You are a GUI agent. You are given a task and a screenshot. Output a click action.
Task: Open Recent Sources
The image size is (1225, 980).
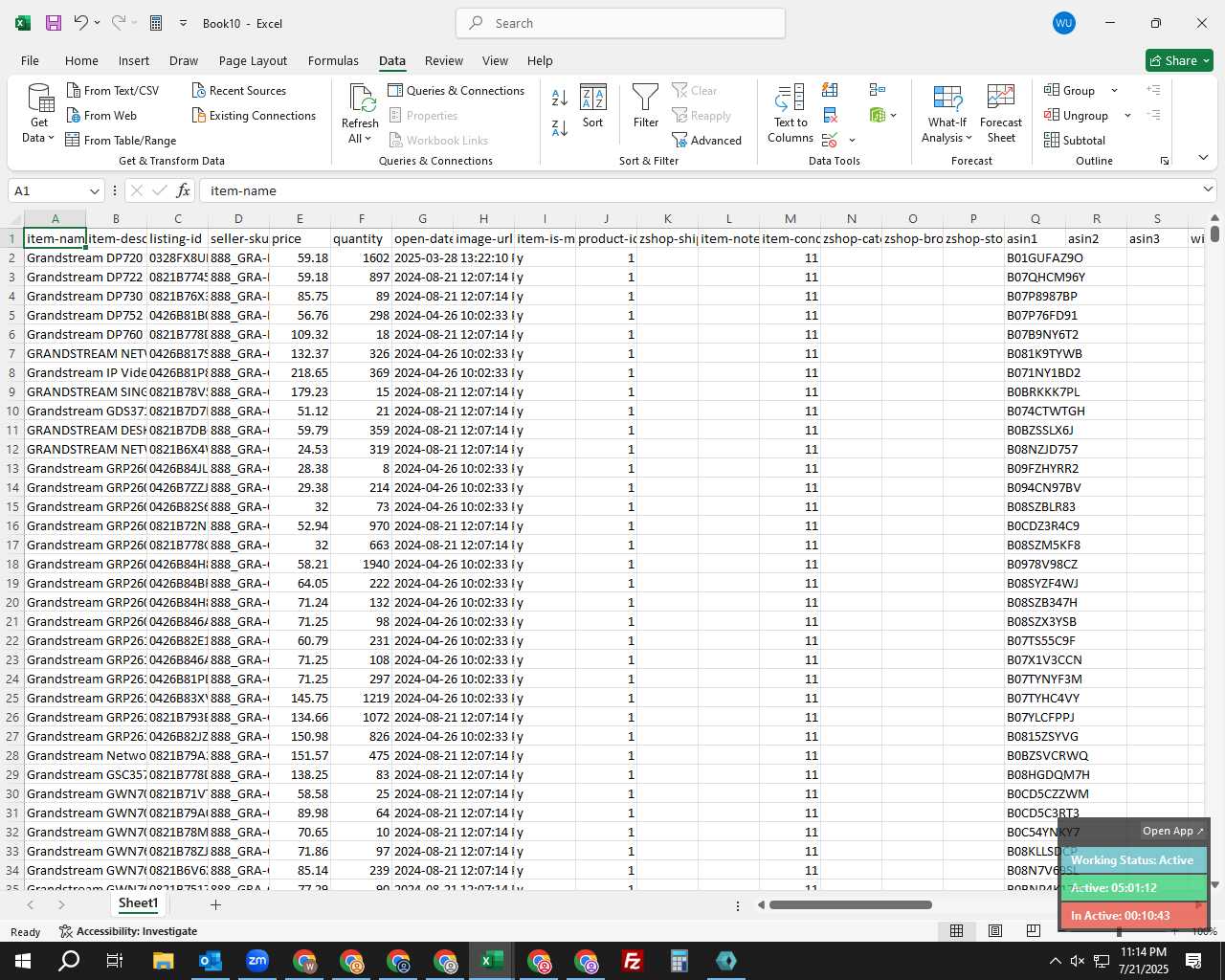pos(239,90)
